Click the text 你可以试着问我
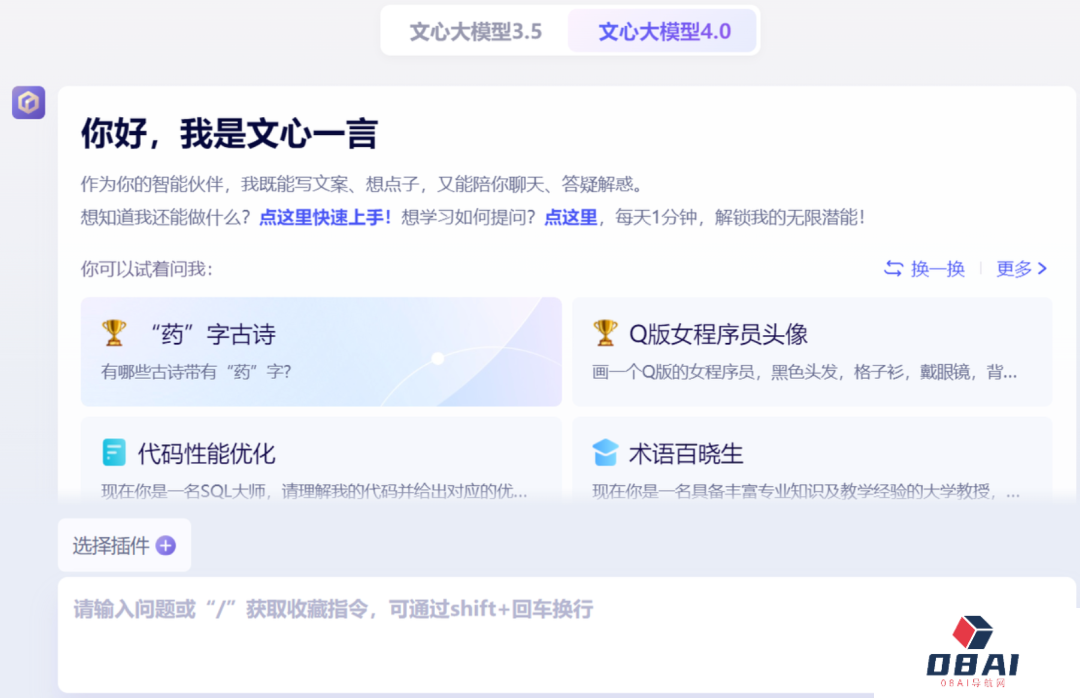The image size is (1080, 698). click(147, 269)
